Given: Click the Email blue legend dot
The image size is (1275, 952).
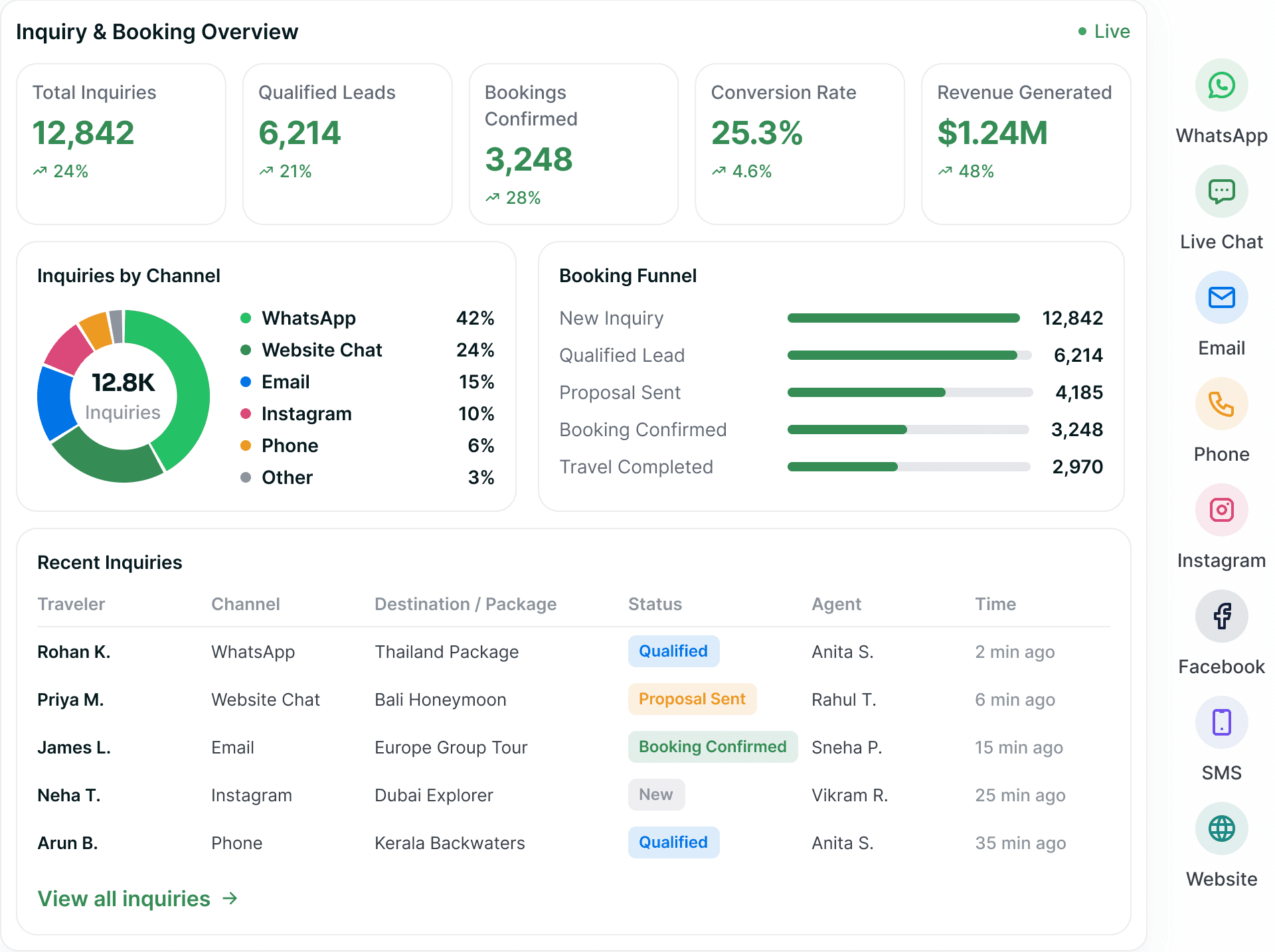Looking at the screenshot, I should (x=246, y=382).
